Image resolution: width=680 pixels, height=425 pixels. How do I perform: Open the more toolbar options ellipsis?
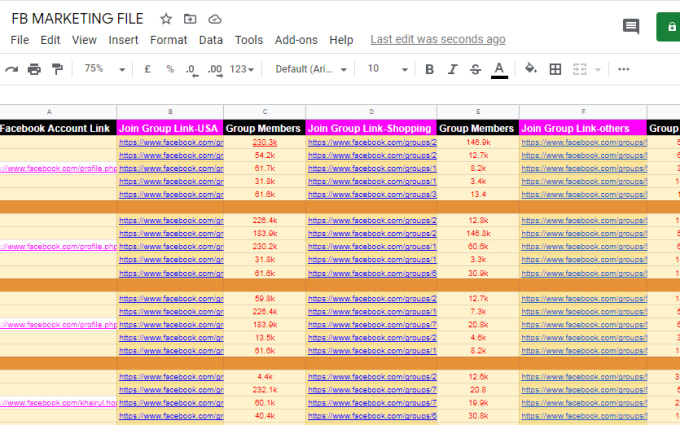pyautogui.click(x=624, y=69)
